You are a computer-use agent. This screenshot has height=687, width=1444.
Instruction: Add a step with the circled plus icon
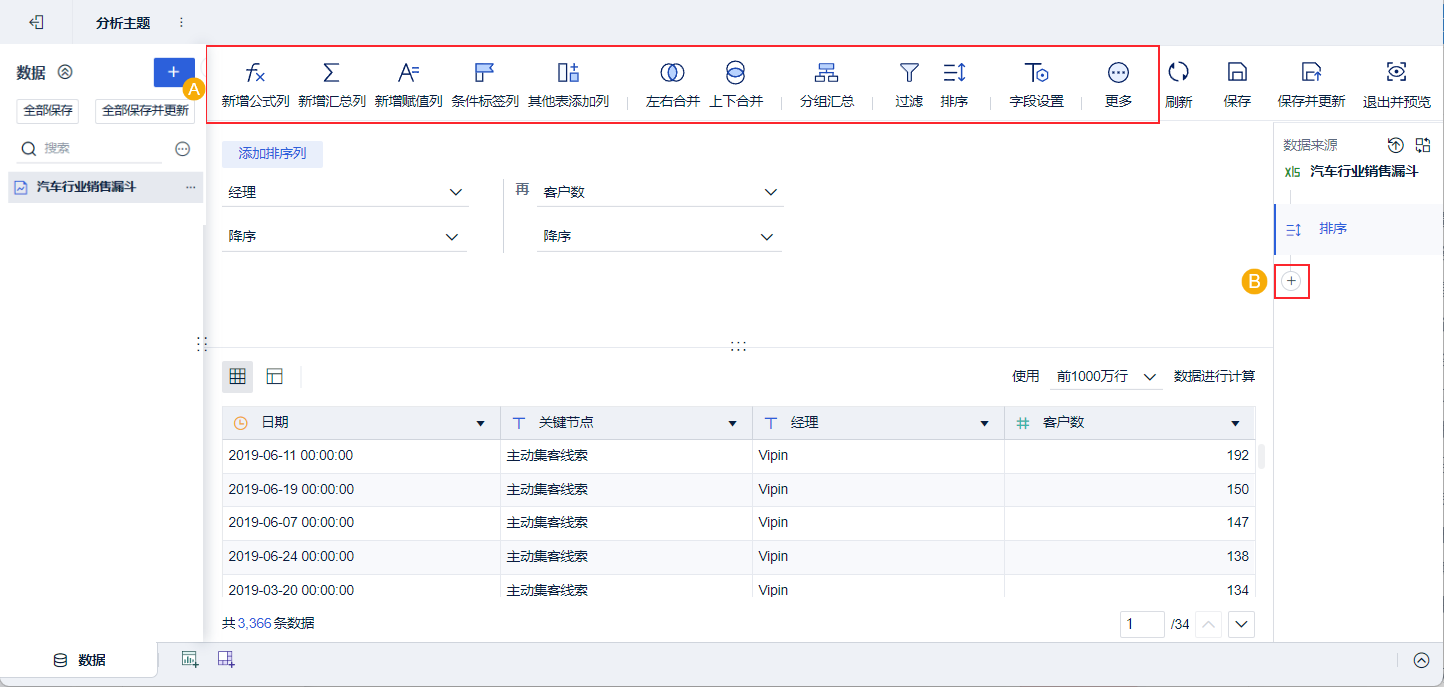click(x=1291, y=282)
